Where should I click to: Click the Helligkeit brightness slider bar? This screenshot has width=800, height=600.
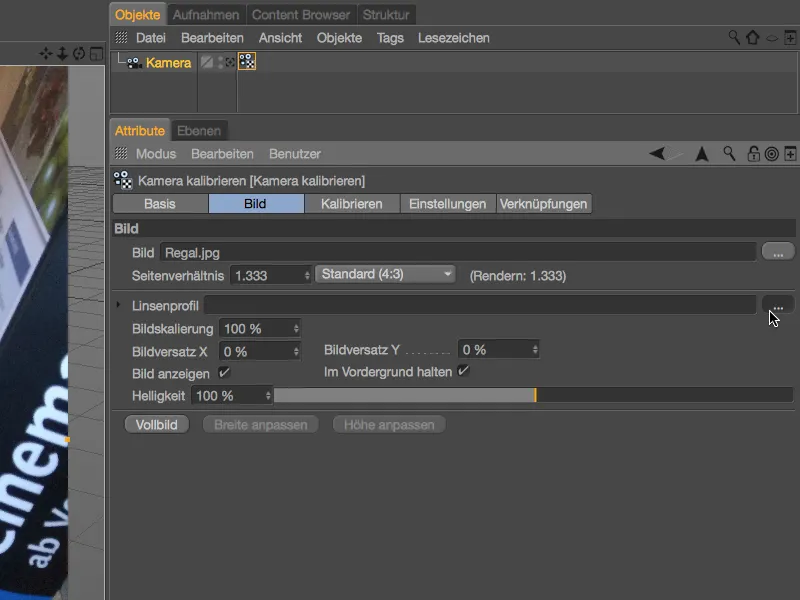(533, 395)
